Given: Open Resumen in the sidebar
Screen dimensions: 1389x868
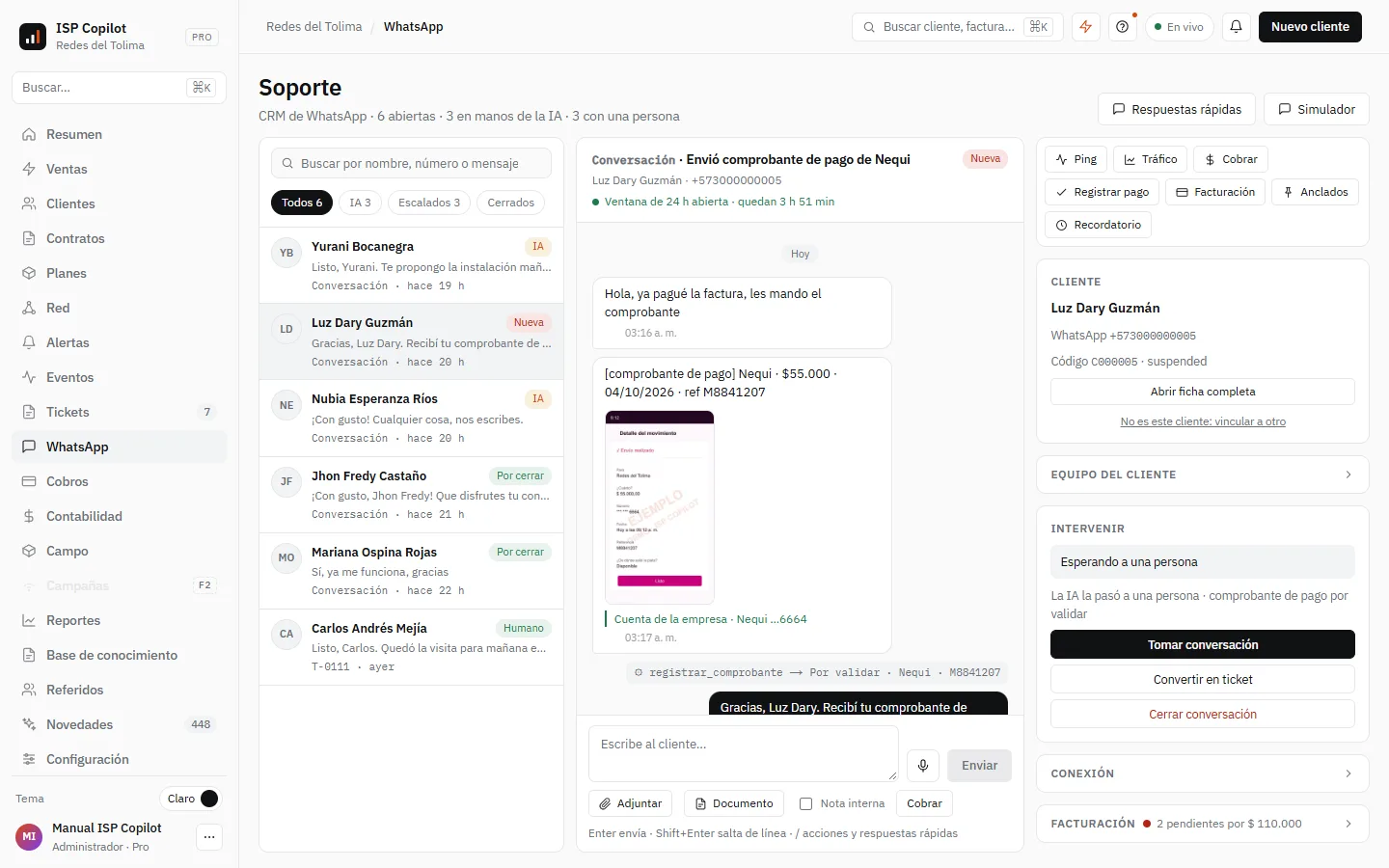Looking at the screenshot, I should (x=120, y=134).
